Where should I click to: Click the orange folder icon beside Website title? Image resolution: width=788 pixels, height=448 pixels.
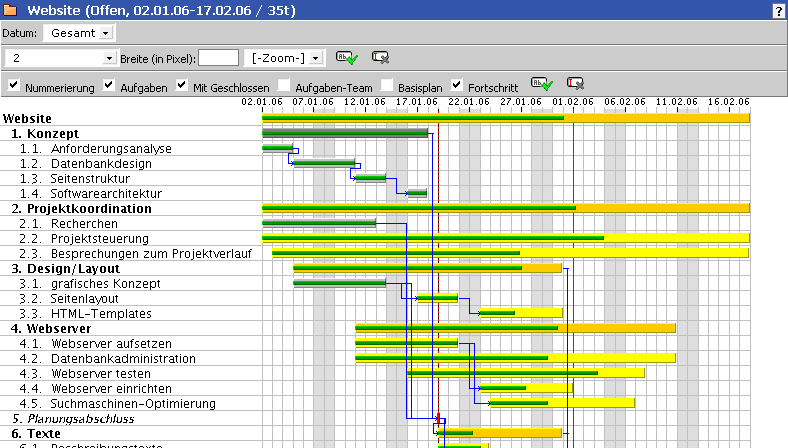10,10
